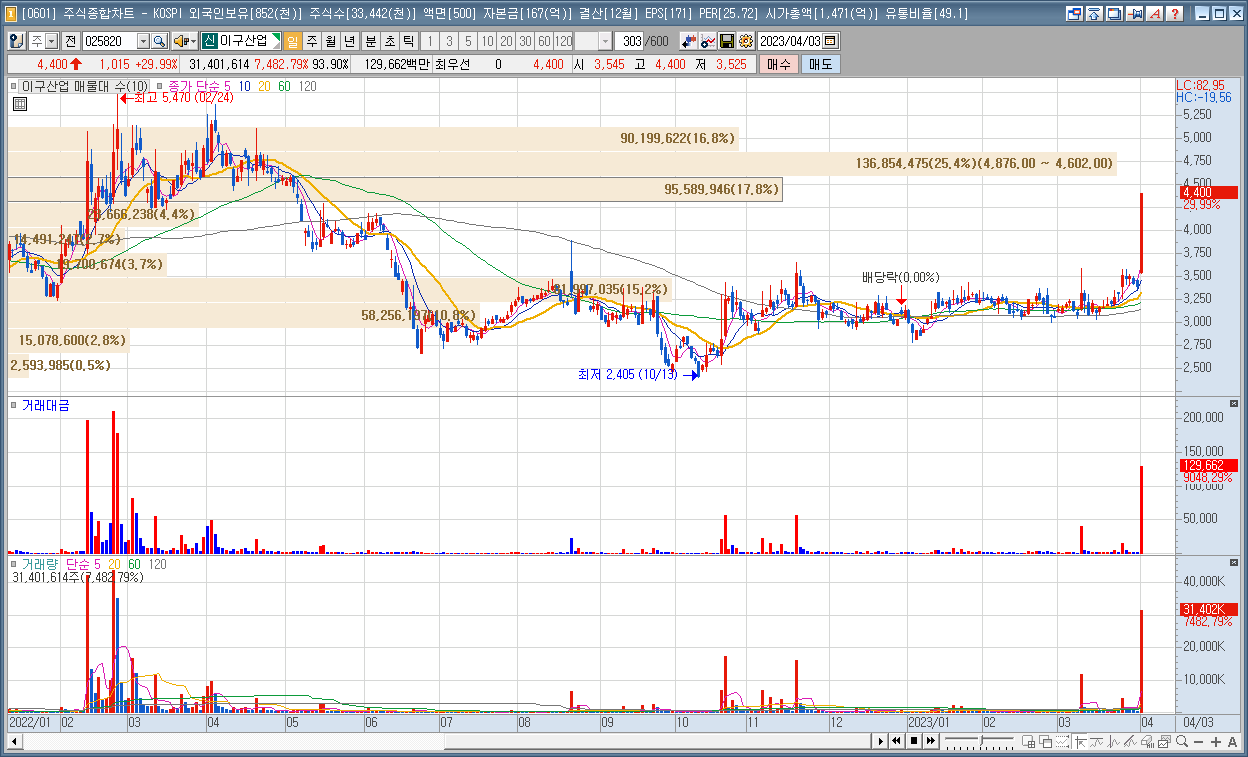
Task: Open the chart indicator settings icon
Action: point(708,41)
